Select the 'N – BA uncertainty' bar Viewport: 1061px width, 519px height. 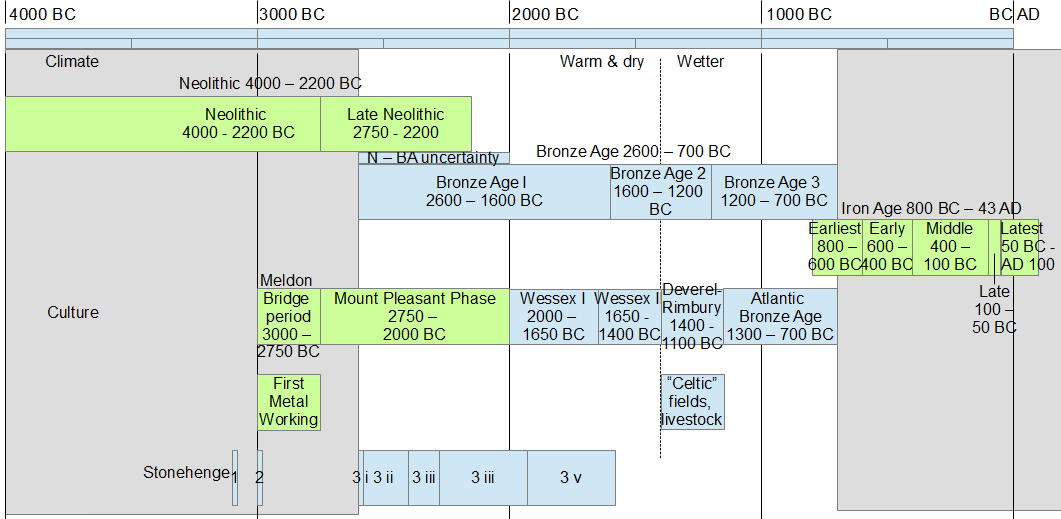[434, 158]
